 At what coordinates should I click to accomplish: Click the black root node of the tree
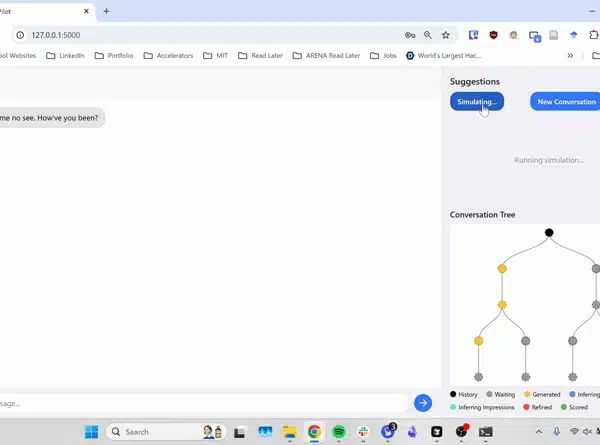tap(549, 232)
